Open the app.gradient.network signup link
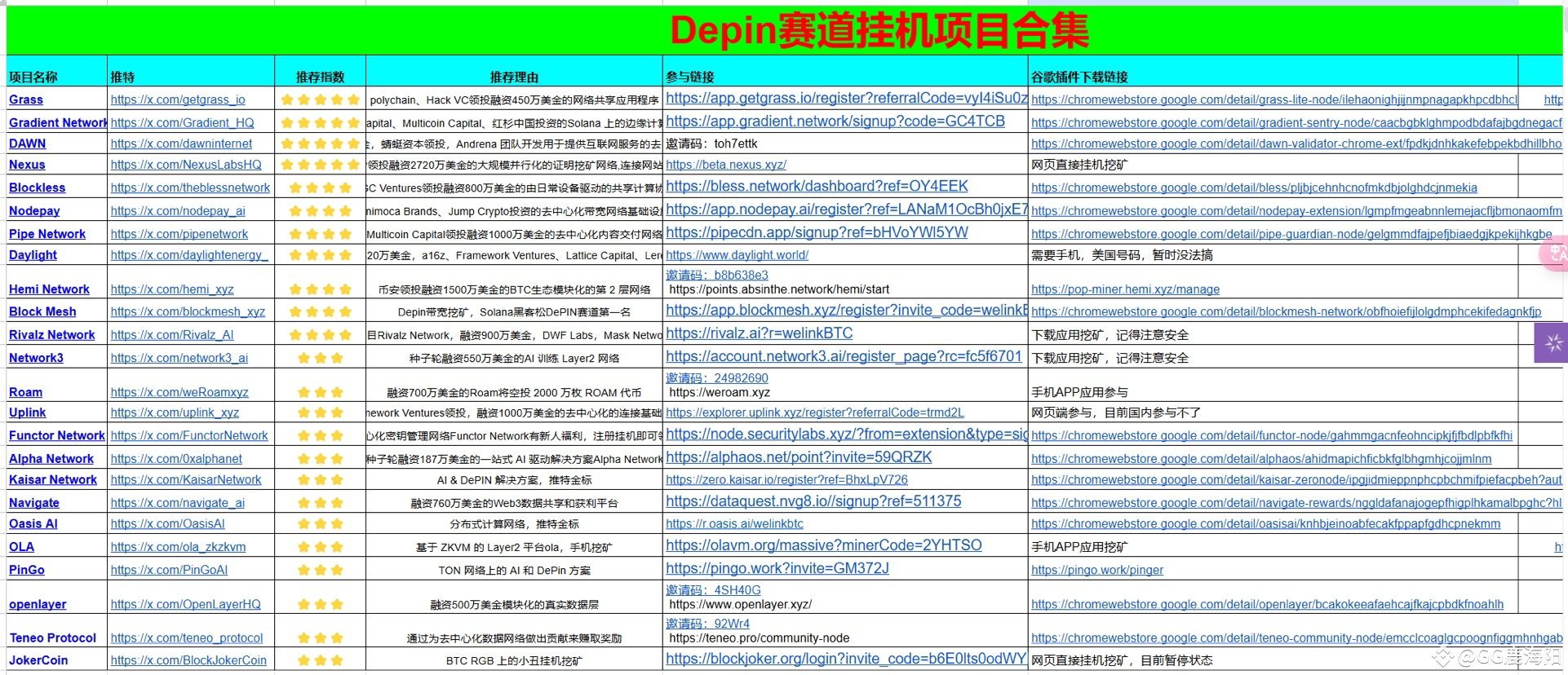 click(x=835, y=121)
